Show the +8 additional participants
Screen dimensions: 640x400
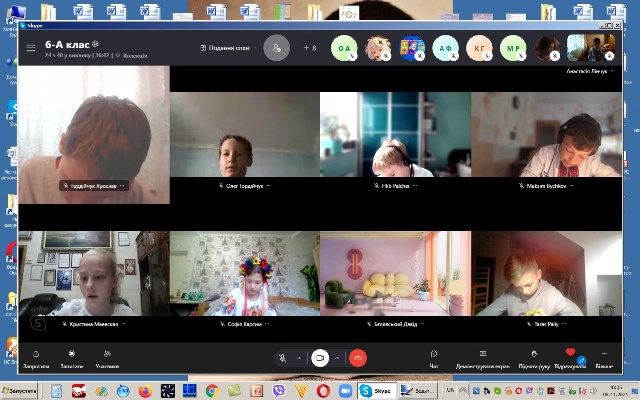310,47
